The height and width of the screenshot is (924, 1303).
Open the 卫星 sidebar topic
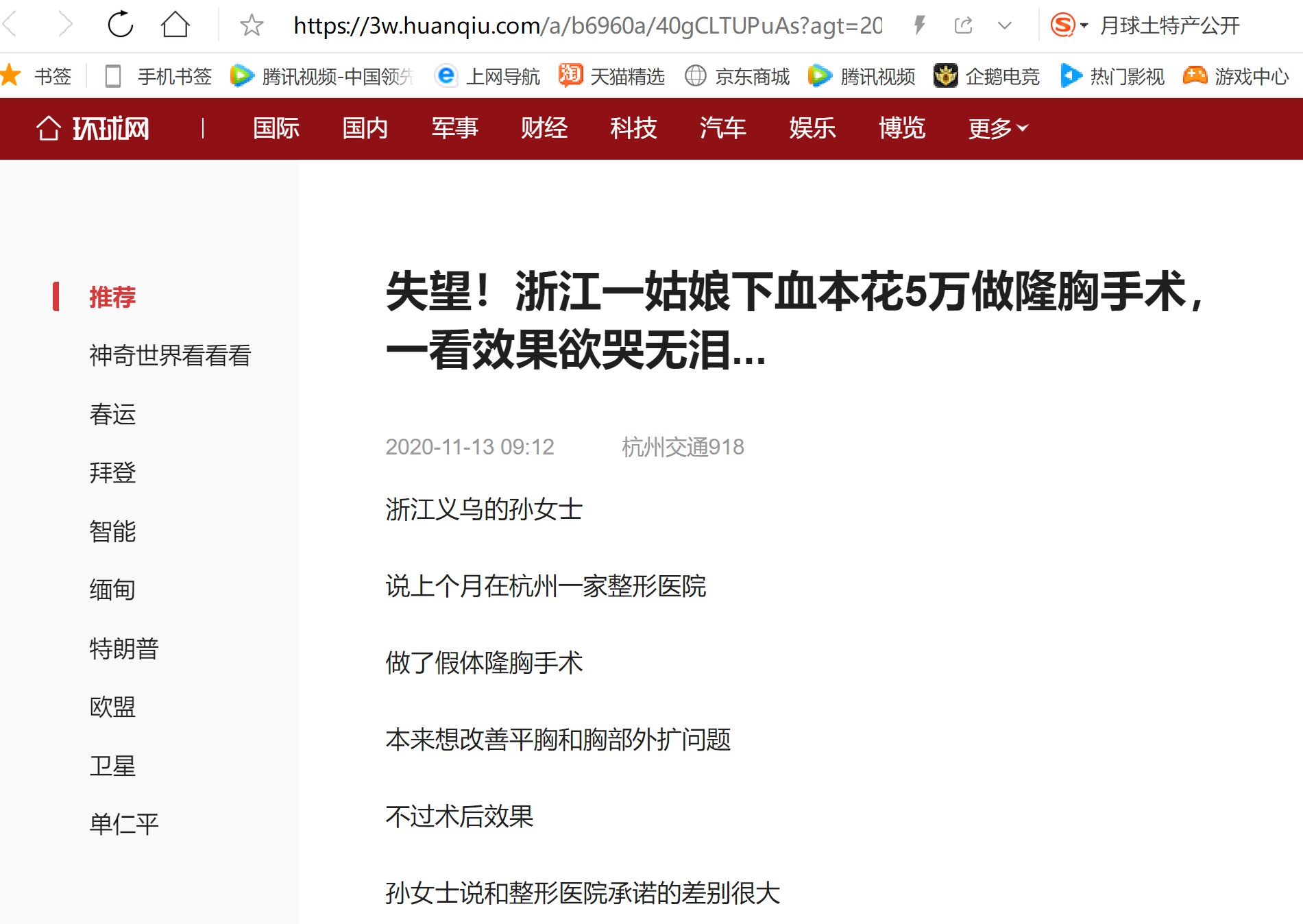point(112,766)
